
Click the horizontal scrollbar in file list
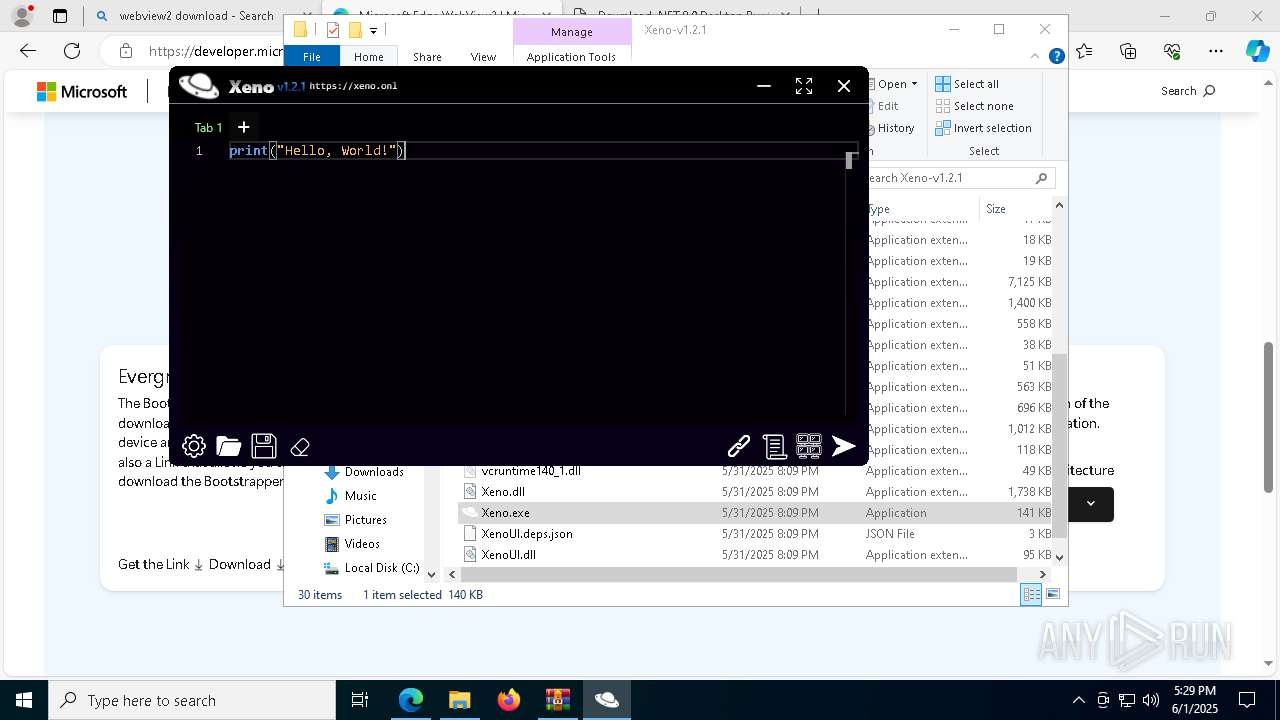(738, 575)
